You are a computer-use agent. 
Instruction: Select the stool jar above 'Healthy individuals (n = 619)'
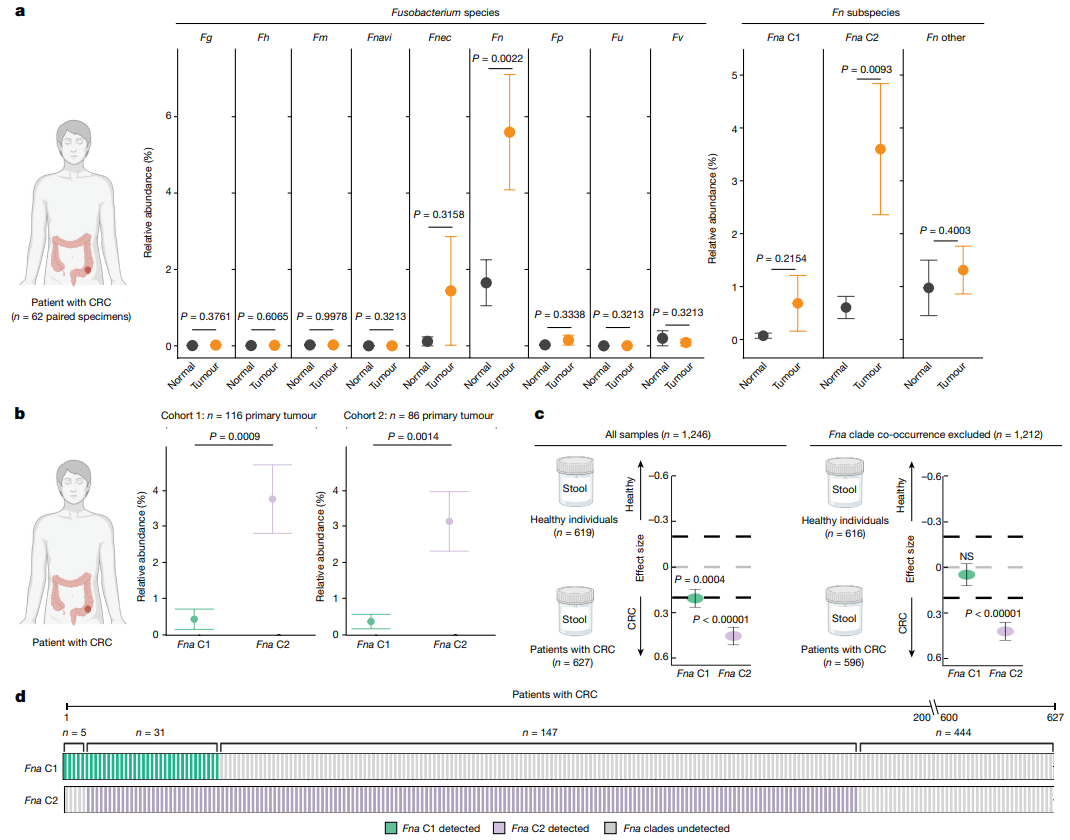tap(575, 483)
